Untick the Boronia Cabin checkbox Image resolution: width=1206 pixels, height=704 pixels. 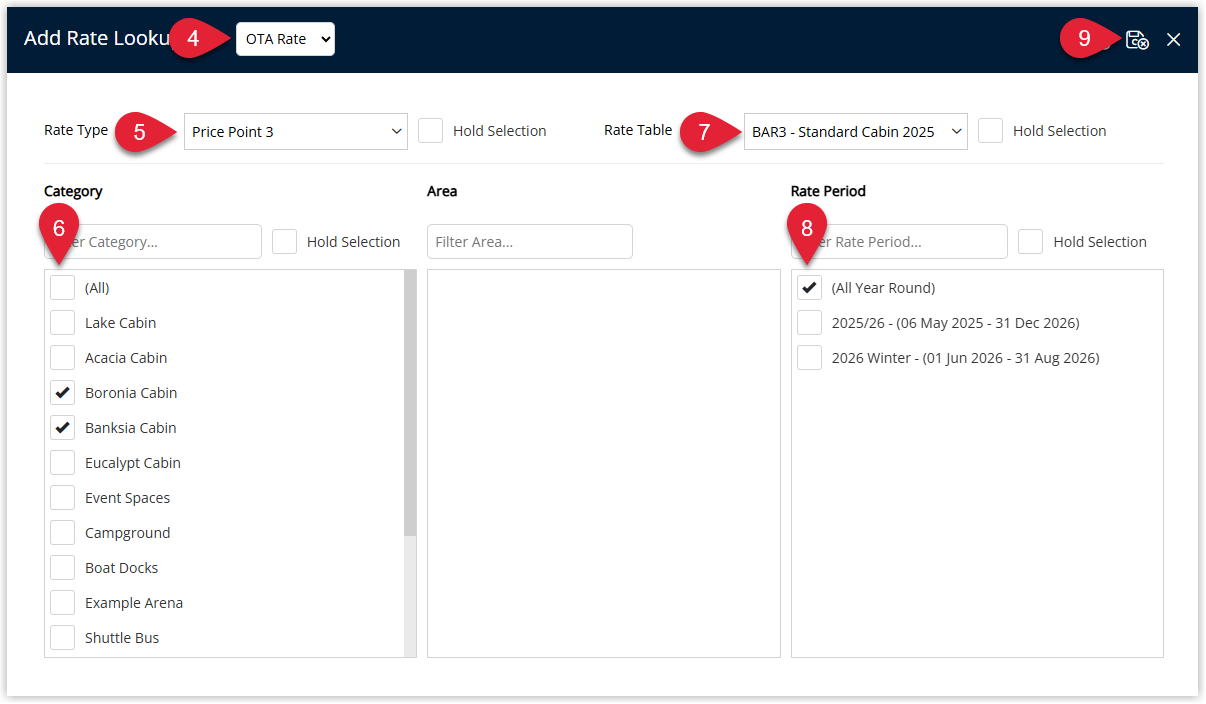tap(63, 393)
